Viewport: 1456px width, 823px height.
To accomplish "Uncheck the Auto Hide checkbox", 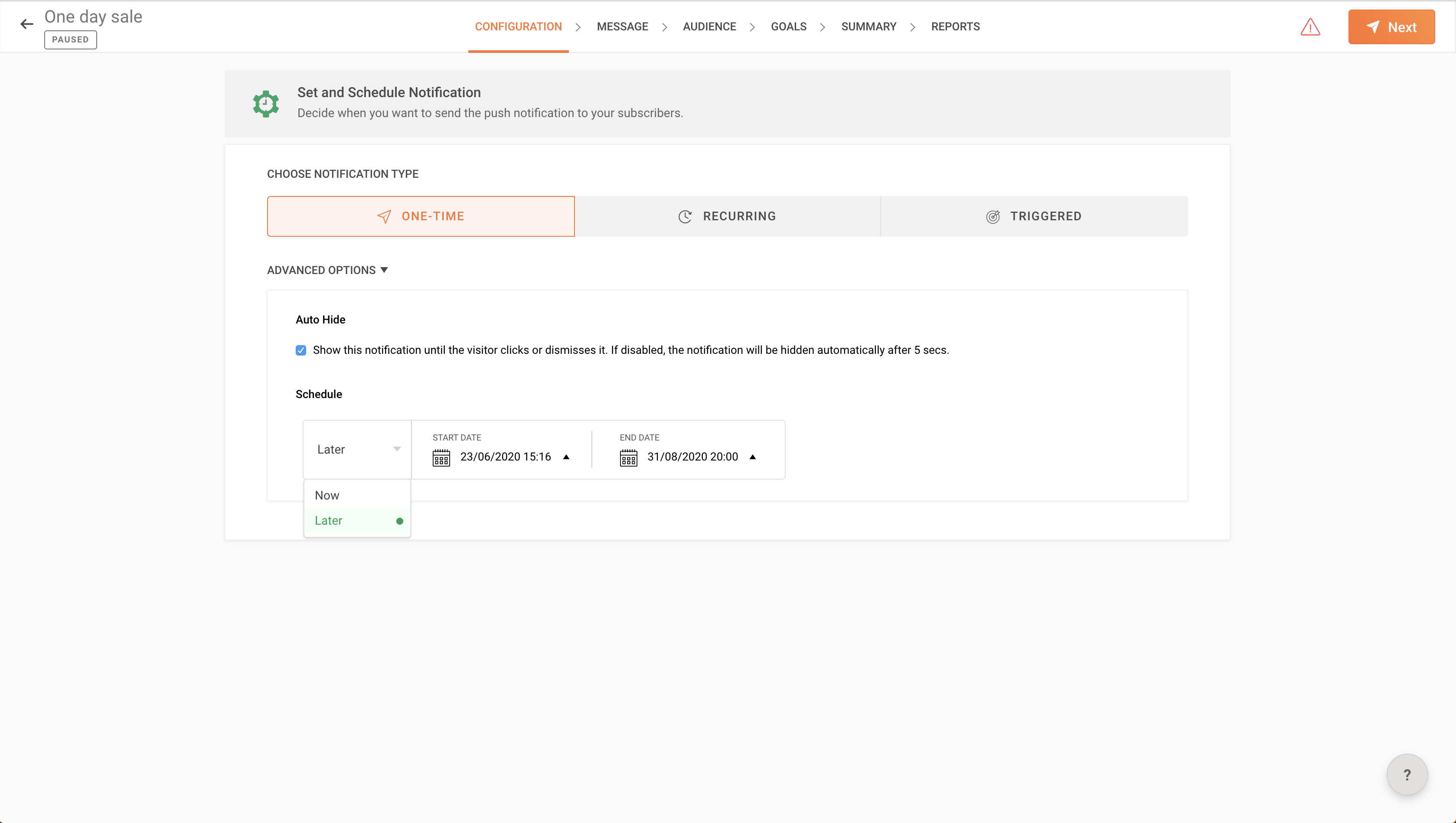I will pos(301,350).
